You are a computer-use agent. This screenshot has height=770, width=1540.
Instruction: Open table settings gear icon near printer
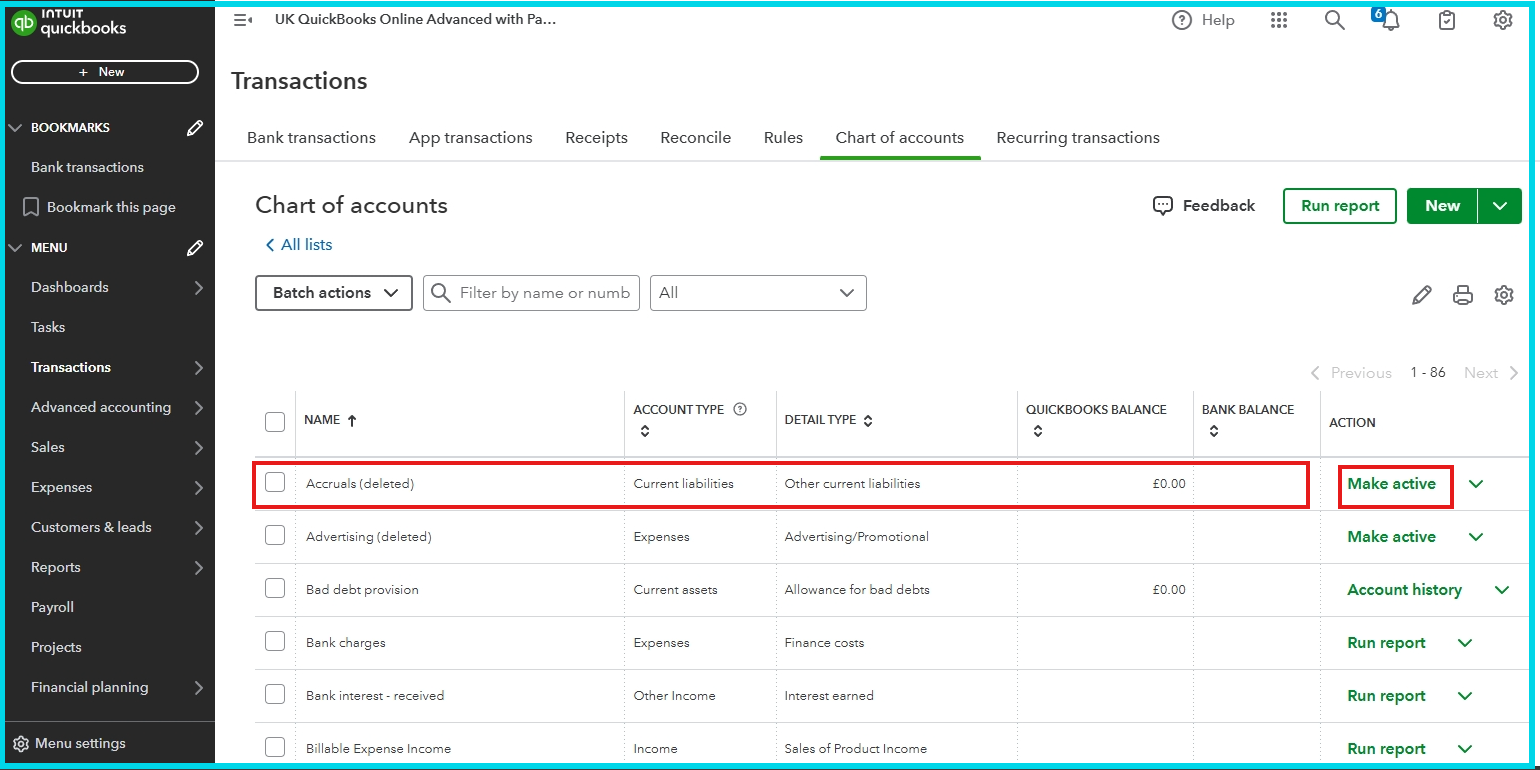[1504, 294]
